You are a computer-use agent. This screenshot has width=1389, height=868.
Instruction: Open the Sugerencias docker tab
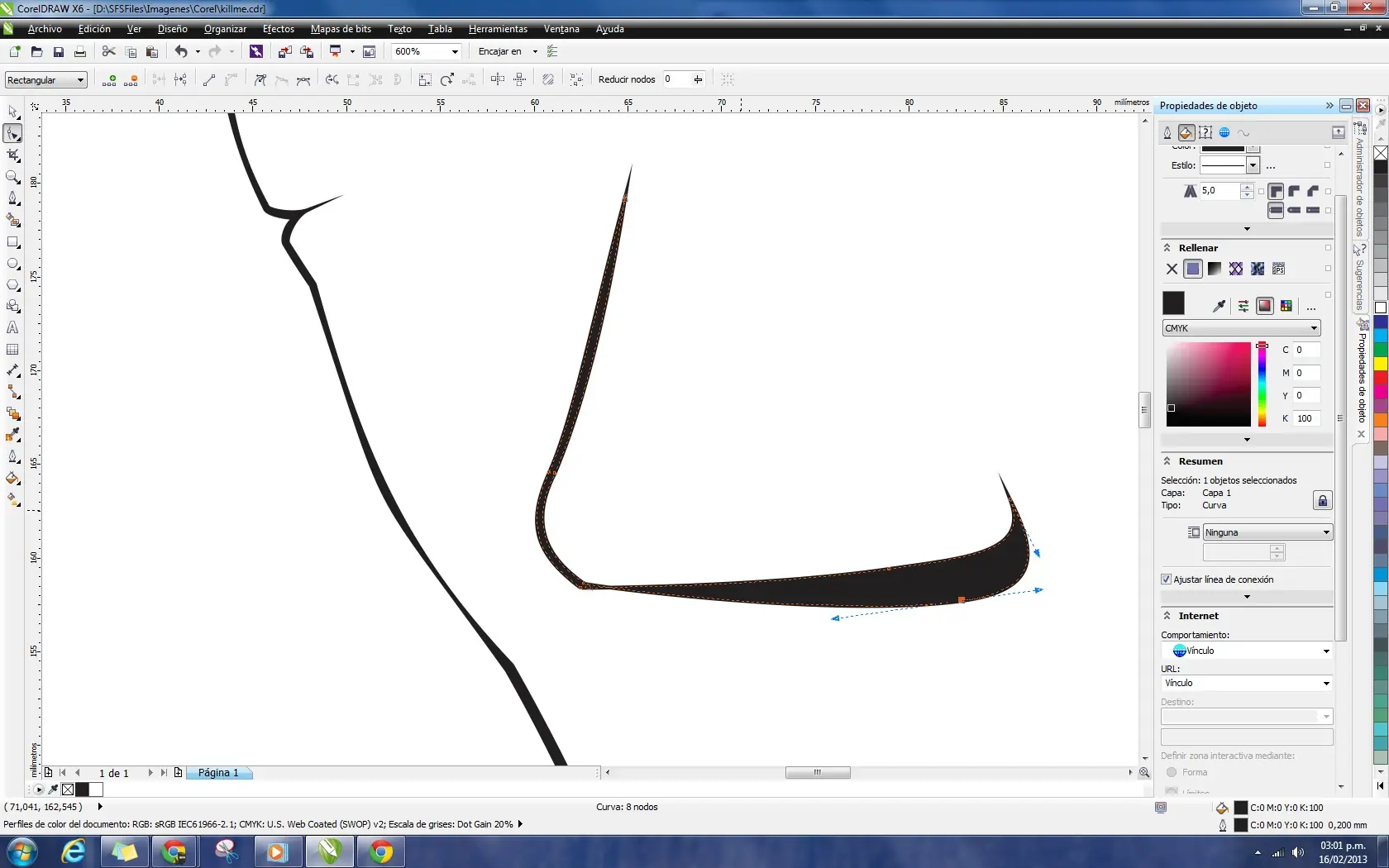pos(1360,277)
